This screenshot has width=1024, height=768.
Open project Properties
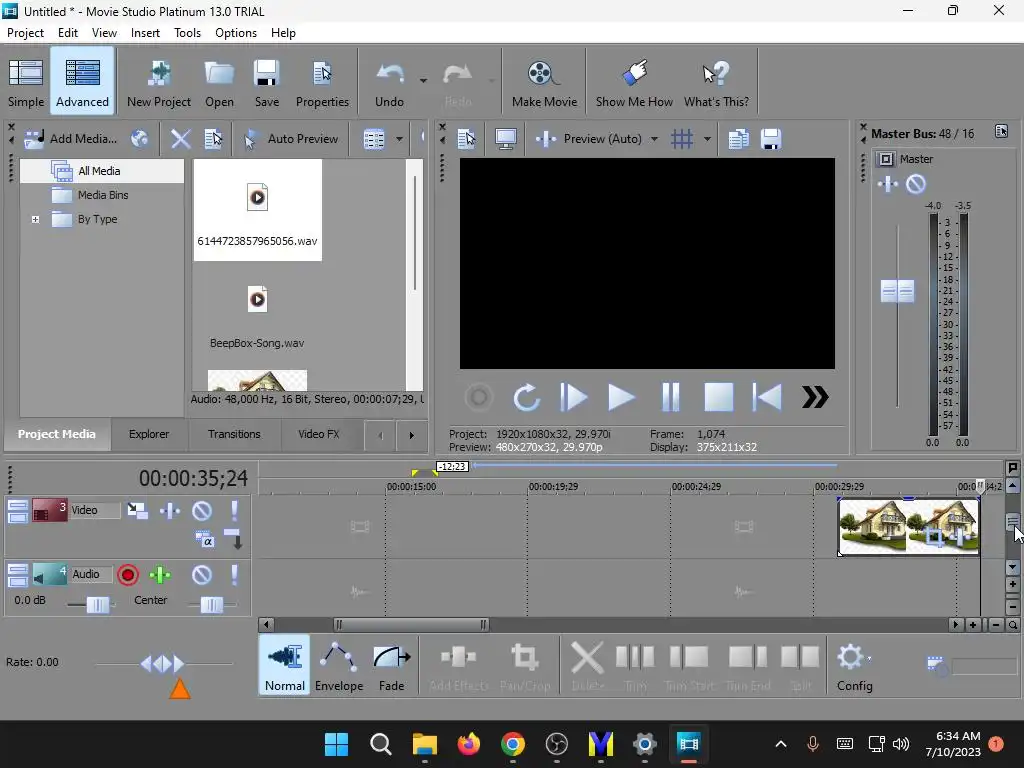point(322,82)
